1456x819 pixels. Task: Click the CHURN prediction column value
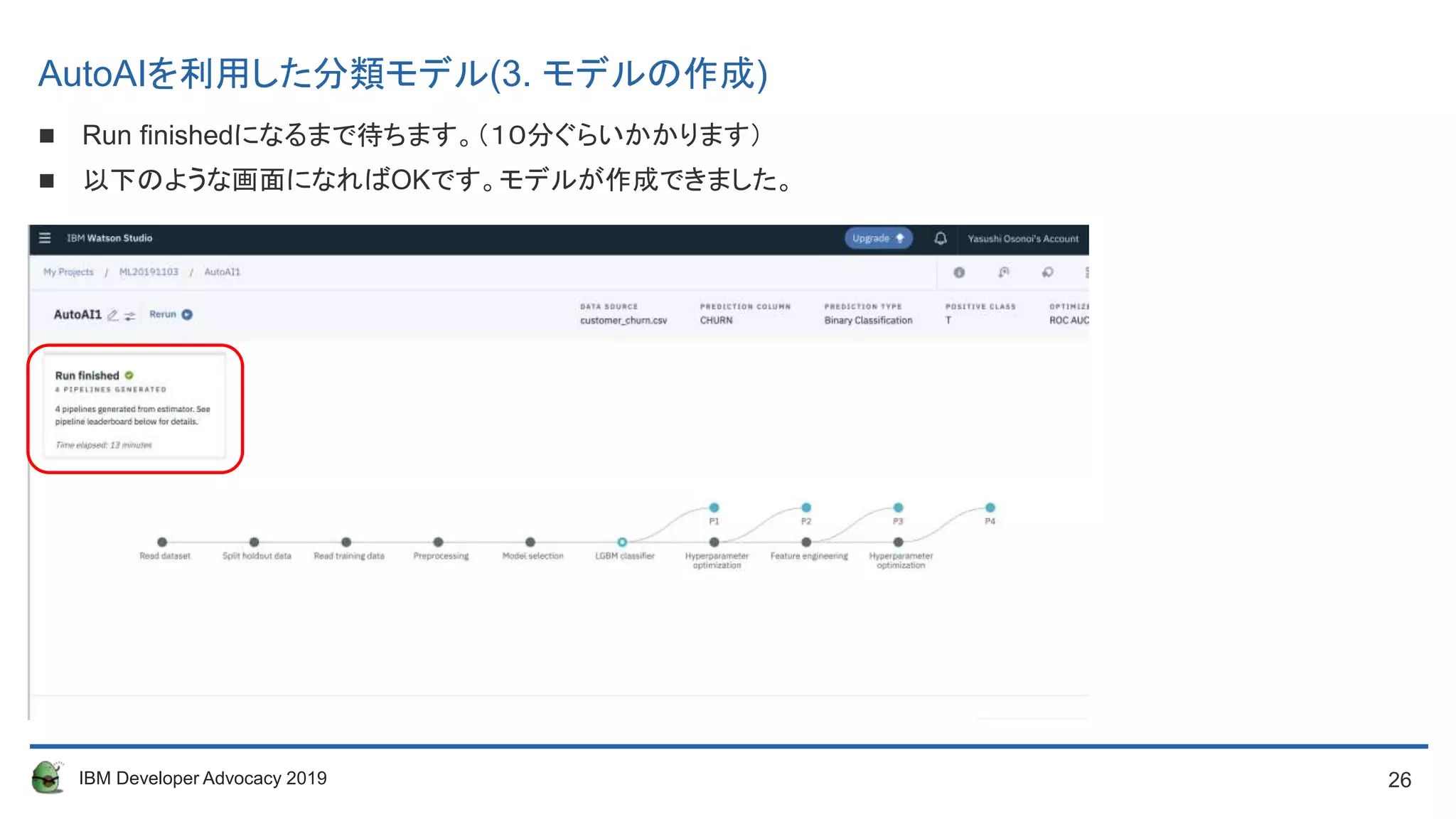[x=716, y=321]
